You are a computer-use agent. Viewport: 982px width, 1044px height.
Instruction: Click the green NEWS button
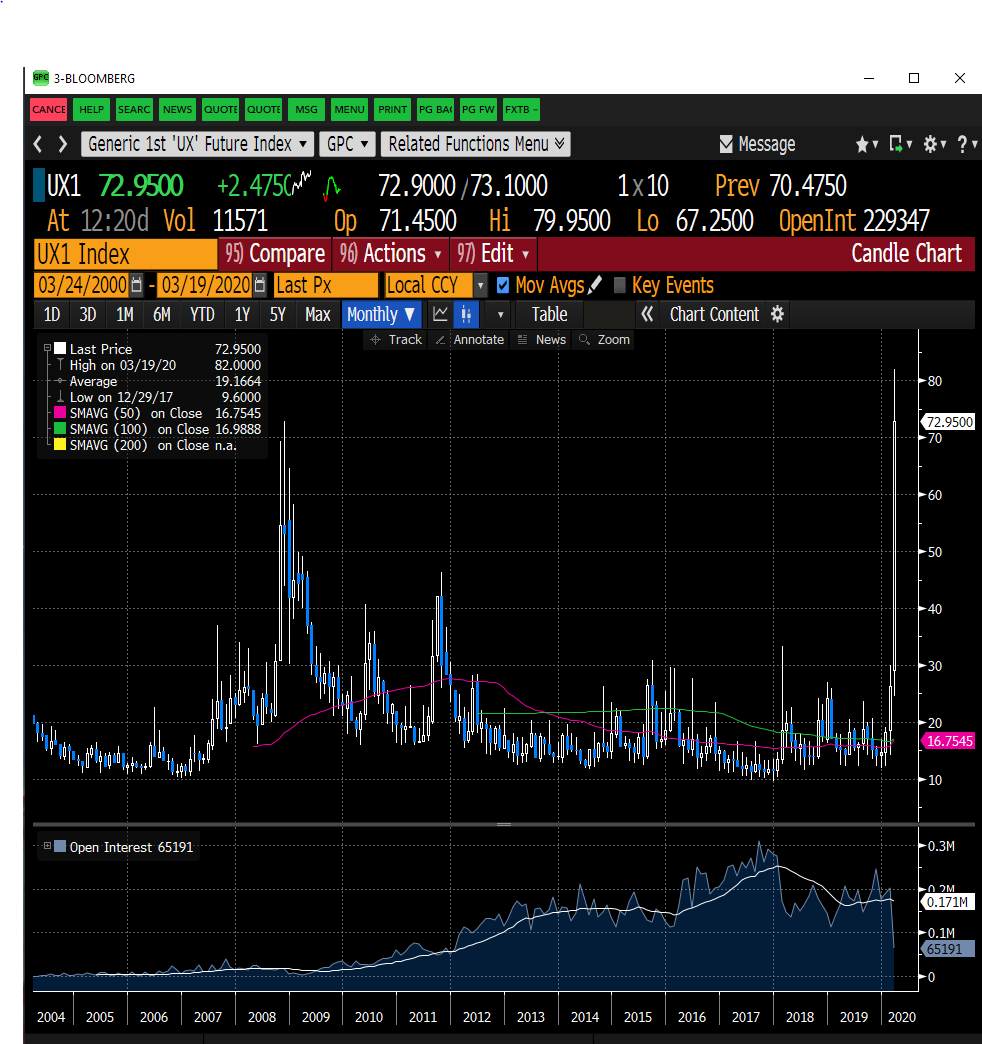click(177, 109)
